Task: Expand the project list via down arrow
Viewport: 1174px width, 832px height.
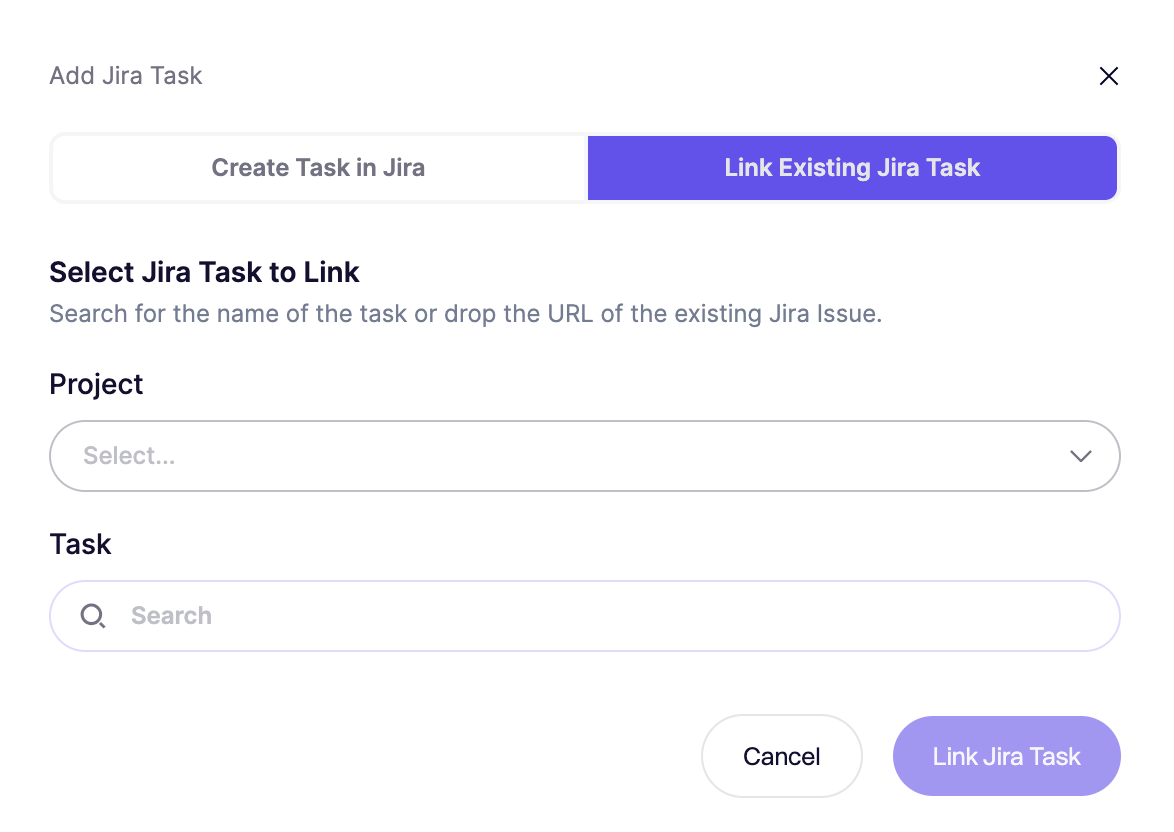Action: coord(1080,456)
